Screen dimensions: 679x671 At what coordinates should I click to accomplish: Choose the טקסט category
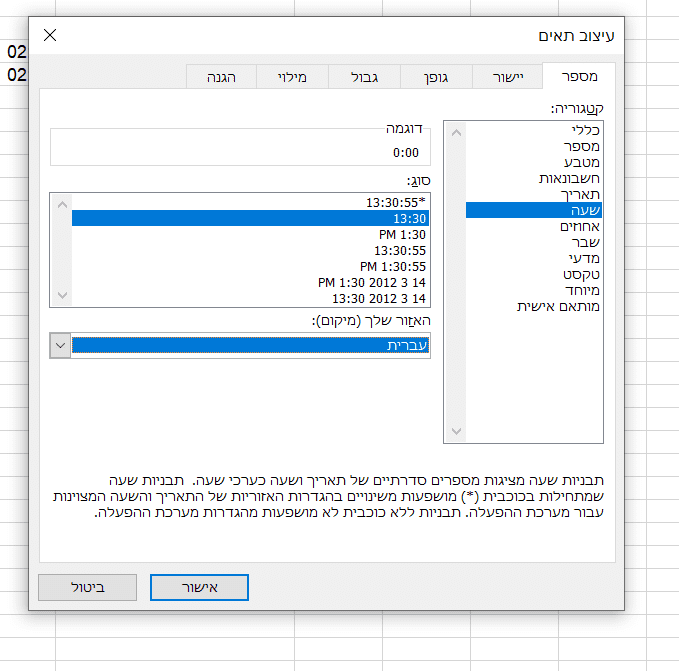[534, 274]
